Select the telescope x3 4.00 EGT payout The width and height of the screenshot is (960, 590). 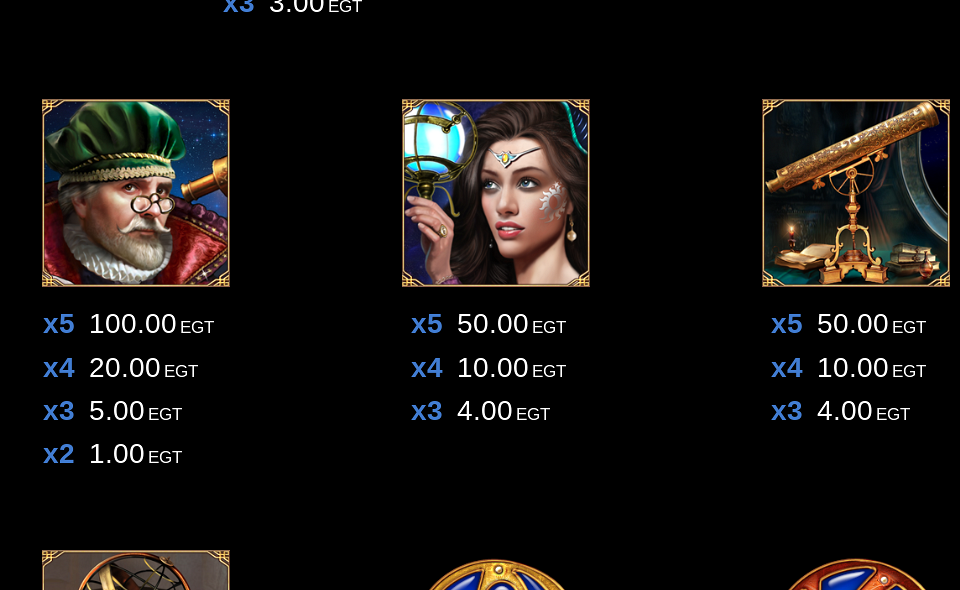pos(841,411)
